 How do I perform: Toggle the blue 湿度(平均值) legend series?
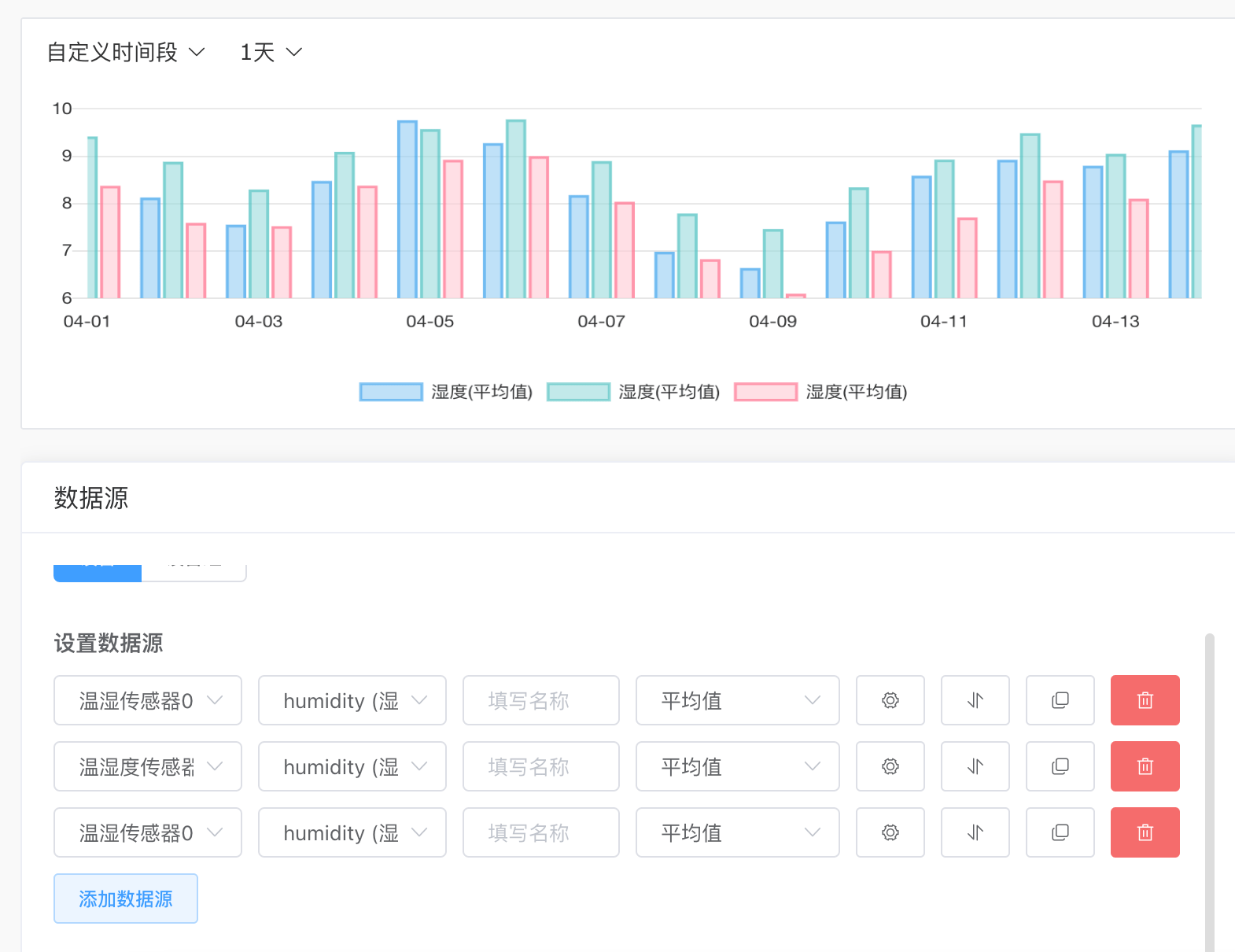(446, 392)
